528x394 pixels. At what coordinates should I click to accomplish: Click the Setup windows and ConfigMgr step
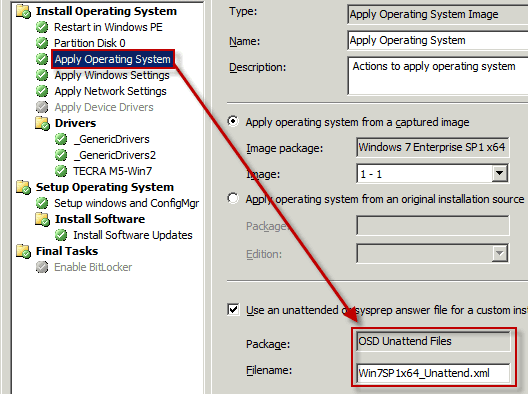point(126,203)
